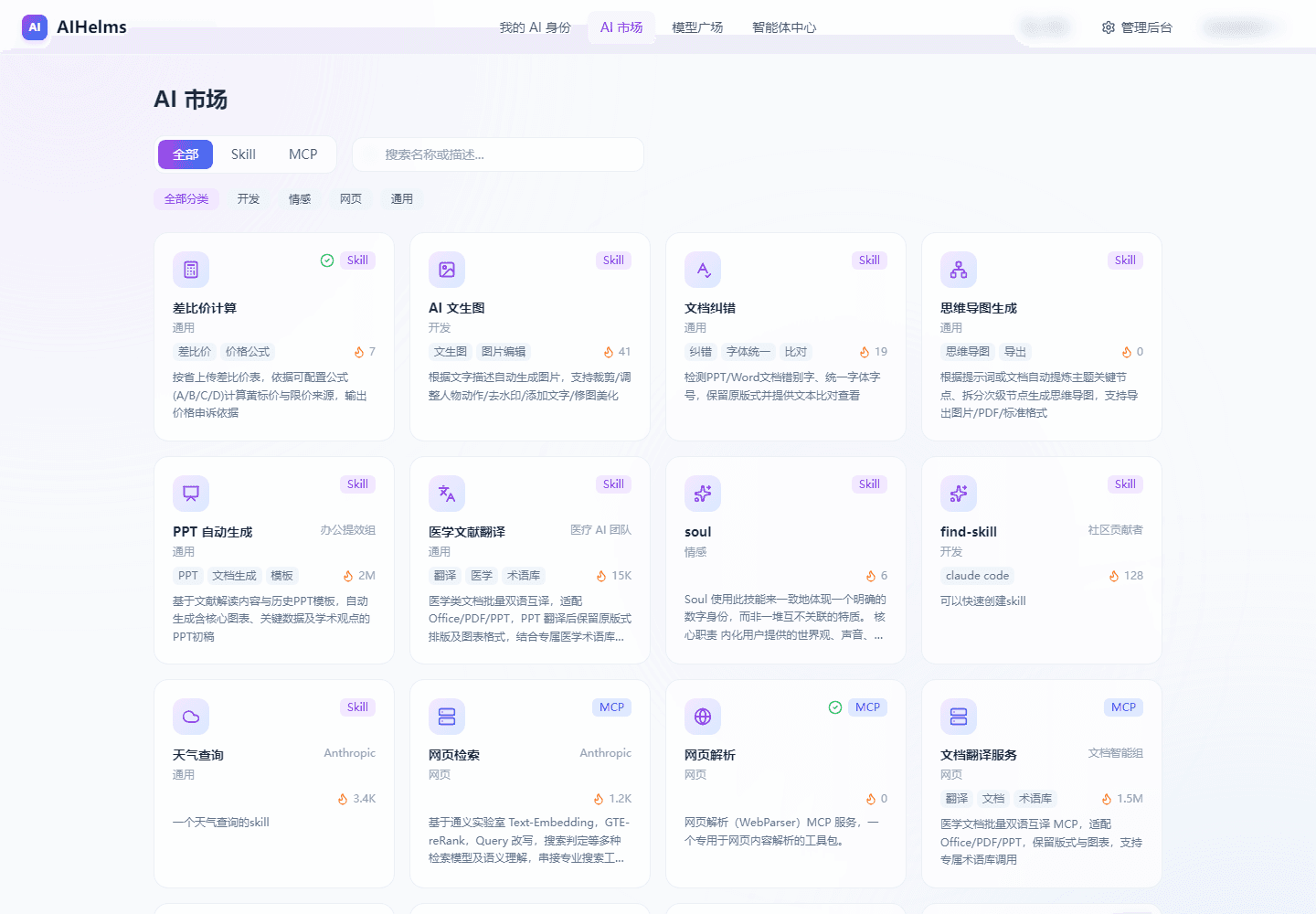
Task: Filter by the 开发 category
Action: 249,199
